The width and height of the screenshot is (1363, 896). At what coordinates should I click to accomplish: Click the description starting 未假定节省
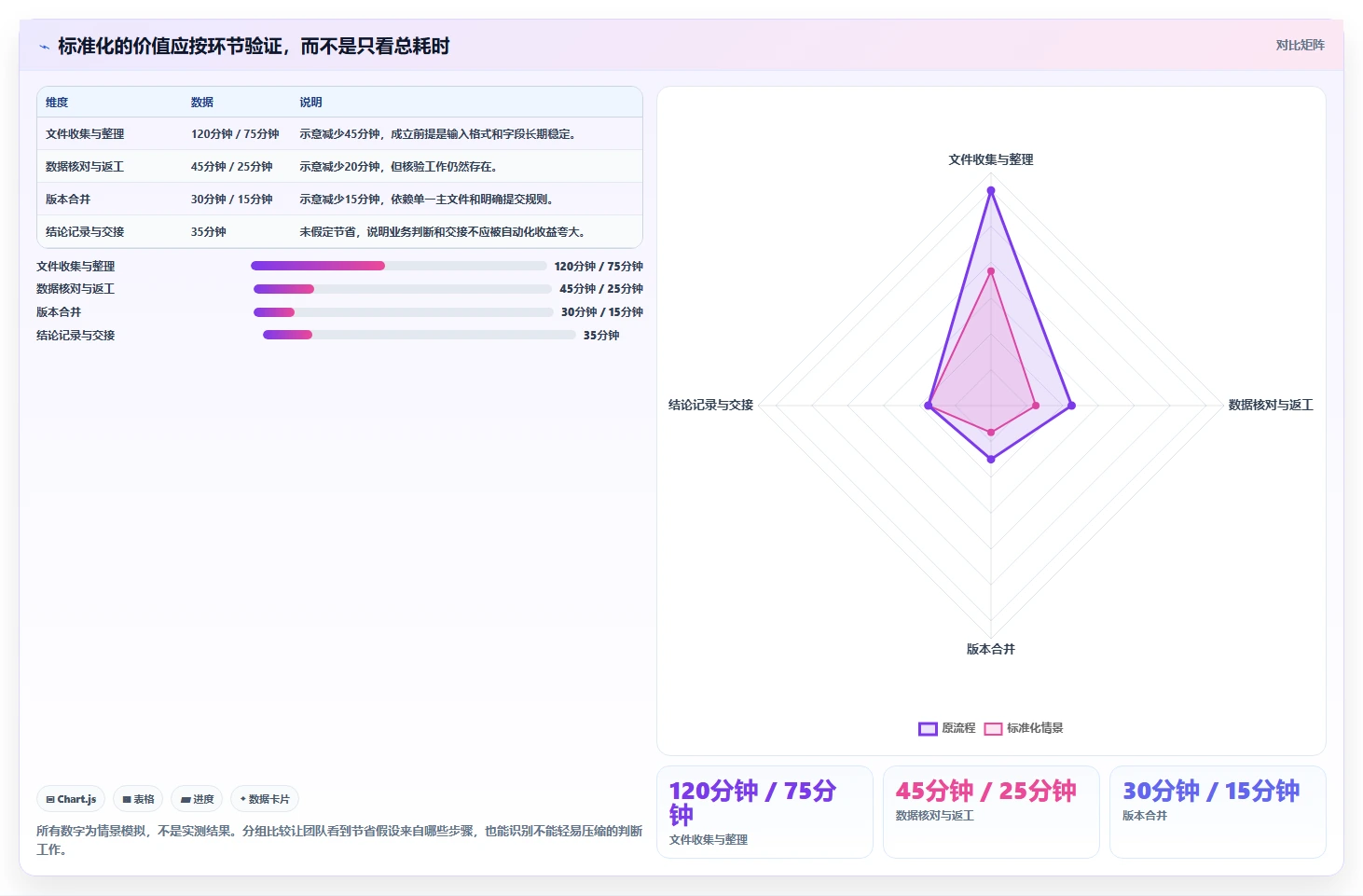tap(444, 232)
